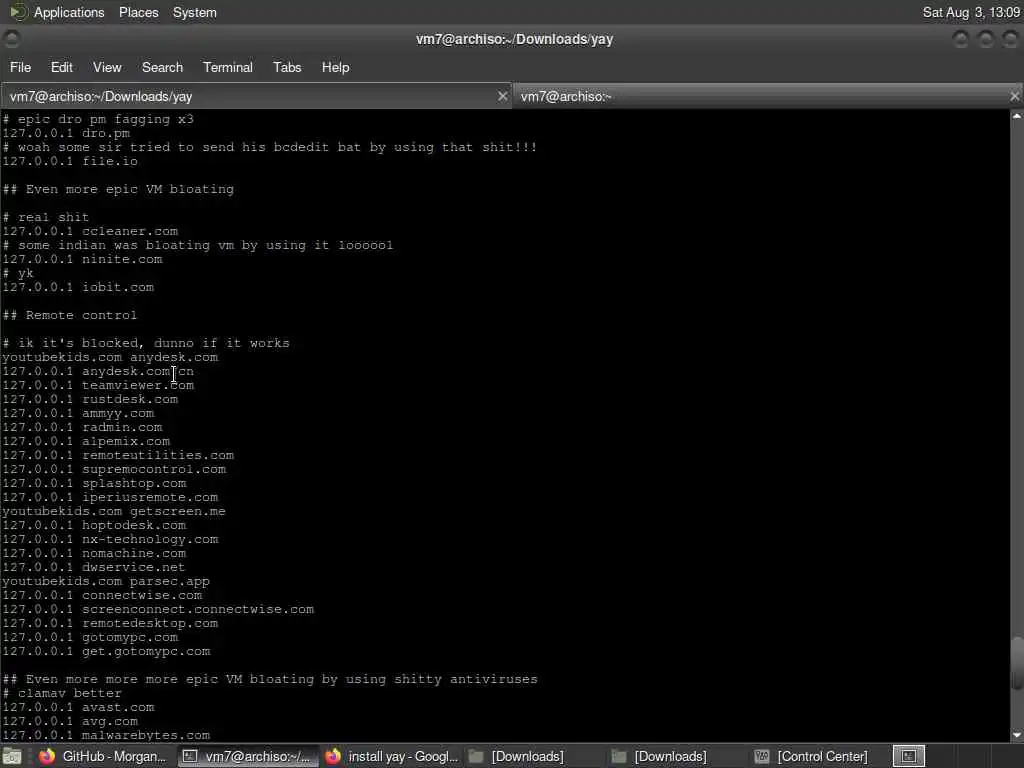Open the Search menu in terminal
The height and width of the screenshot is (768, 1024).
pos(162,67)
